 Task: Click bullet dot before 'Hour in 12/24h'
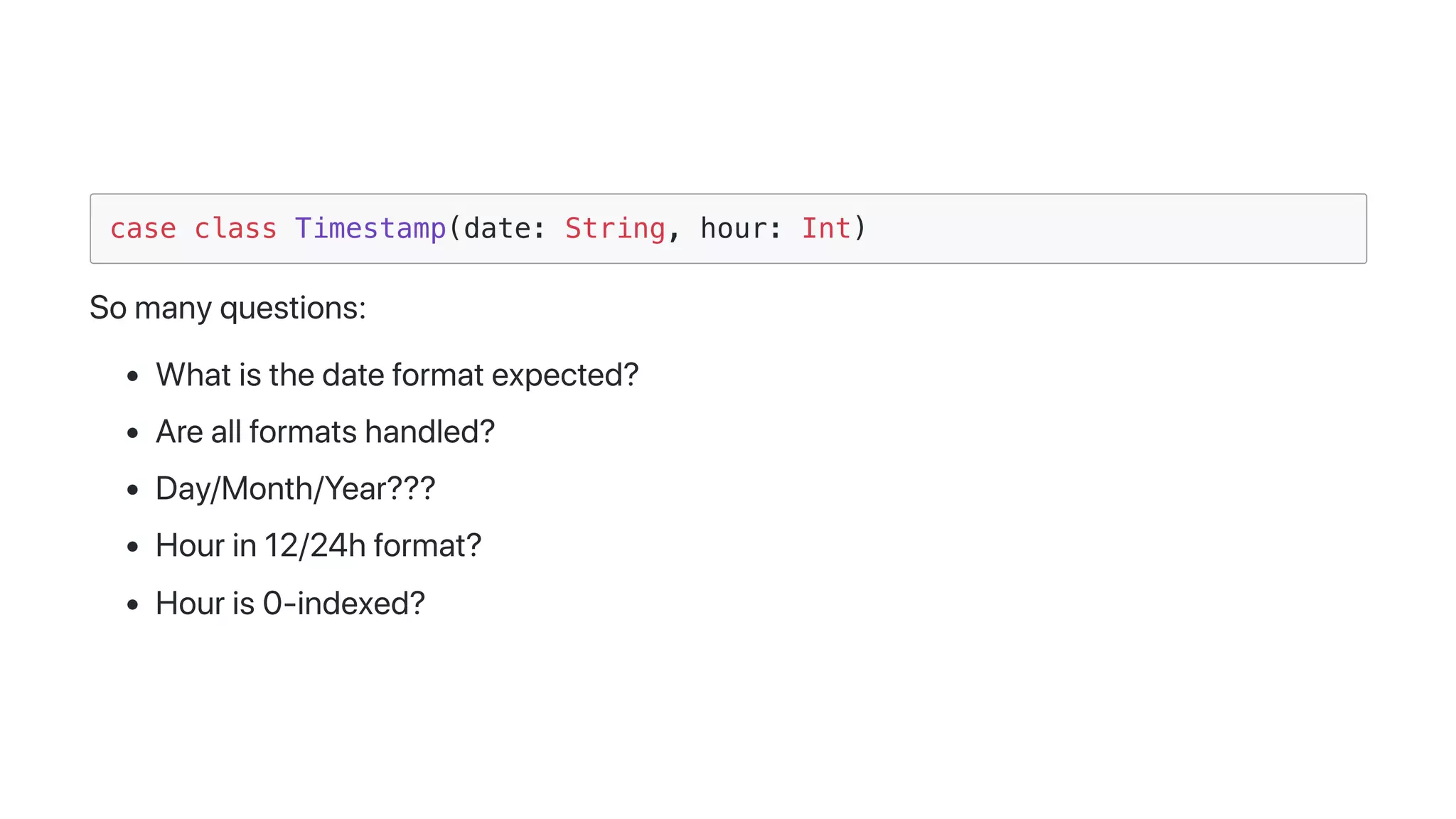click(132, 547)
